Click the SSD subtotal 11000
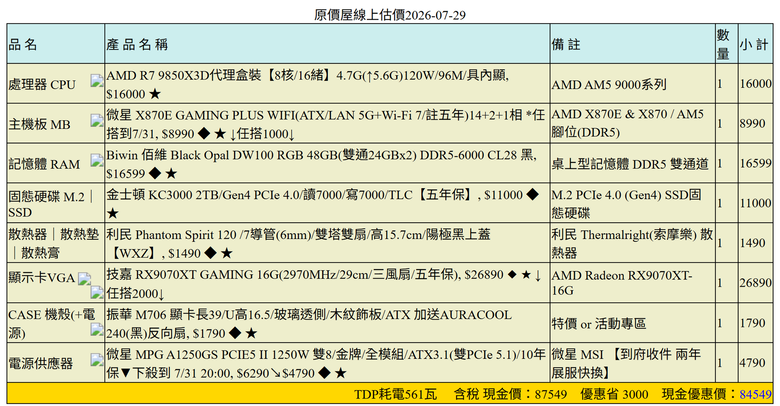This screenshot has width=780, height=406. coord(756,203)
